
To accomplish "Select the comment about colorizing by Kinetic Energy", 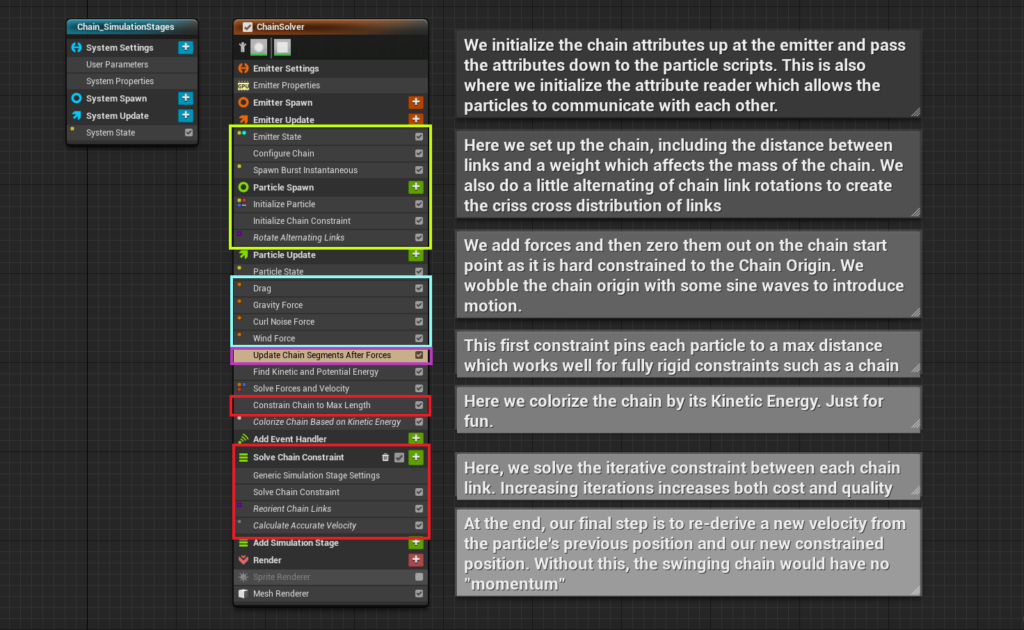I will click(688, 410).
